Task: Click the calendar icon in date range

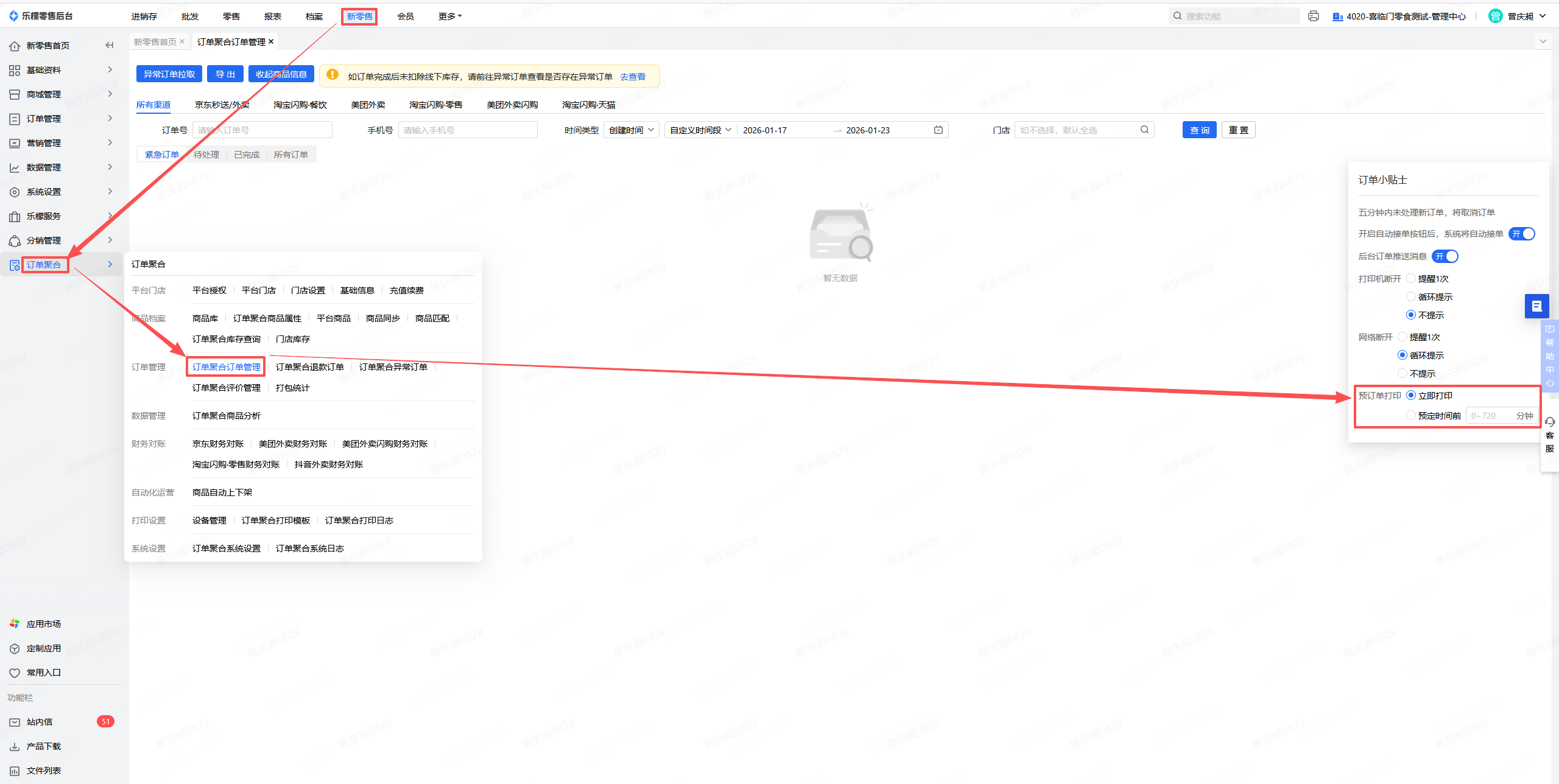Action: point(938,130)
